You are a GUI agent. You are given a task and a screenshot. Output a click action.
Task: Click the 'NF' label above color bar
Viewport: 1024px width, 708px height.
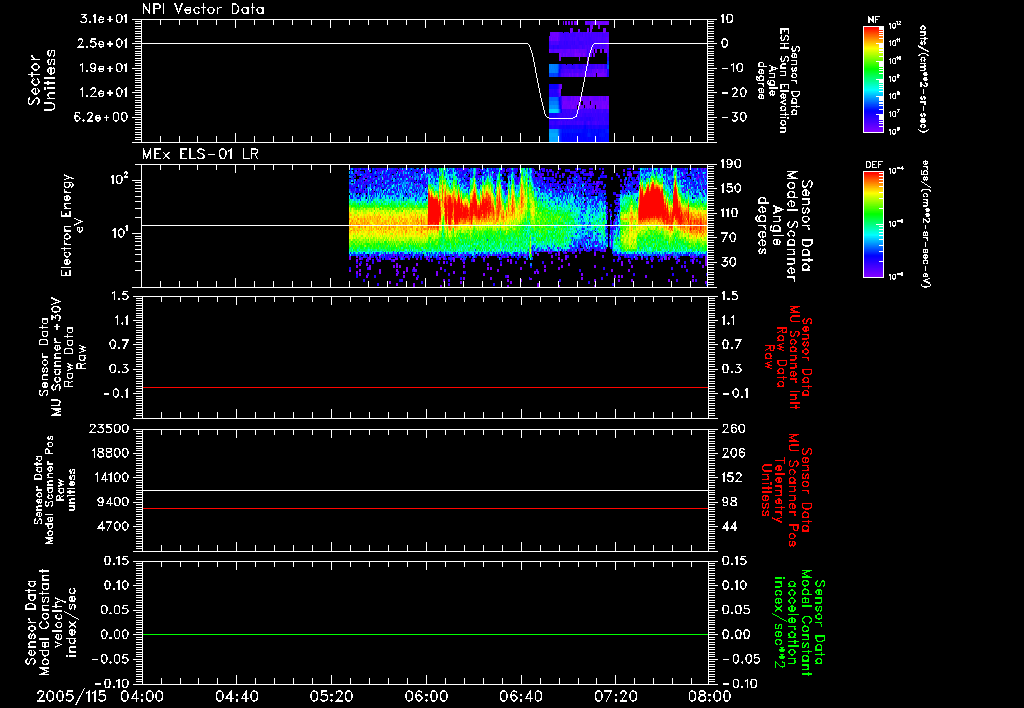coord(874,20)
